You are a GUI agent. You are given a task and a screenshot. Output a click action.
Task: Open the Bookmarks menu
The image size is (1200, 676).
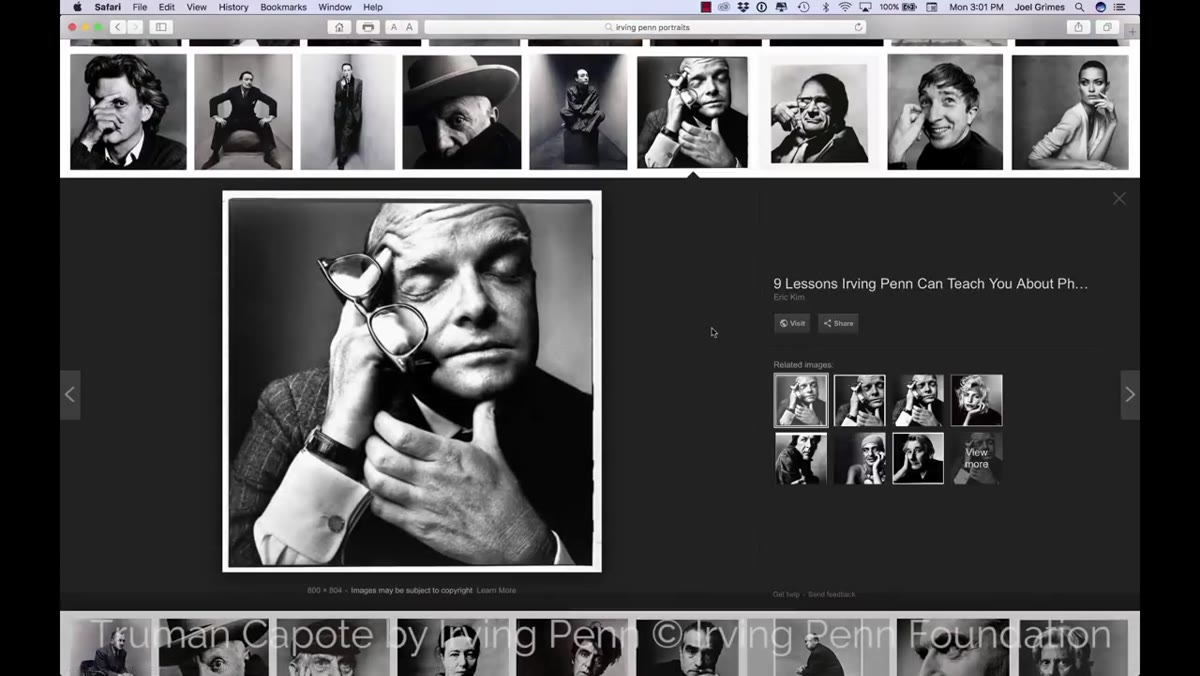point(284,7)
